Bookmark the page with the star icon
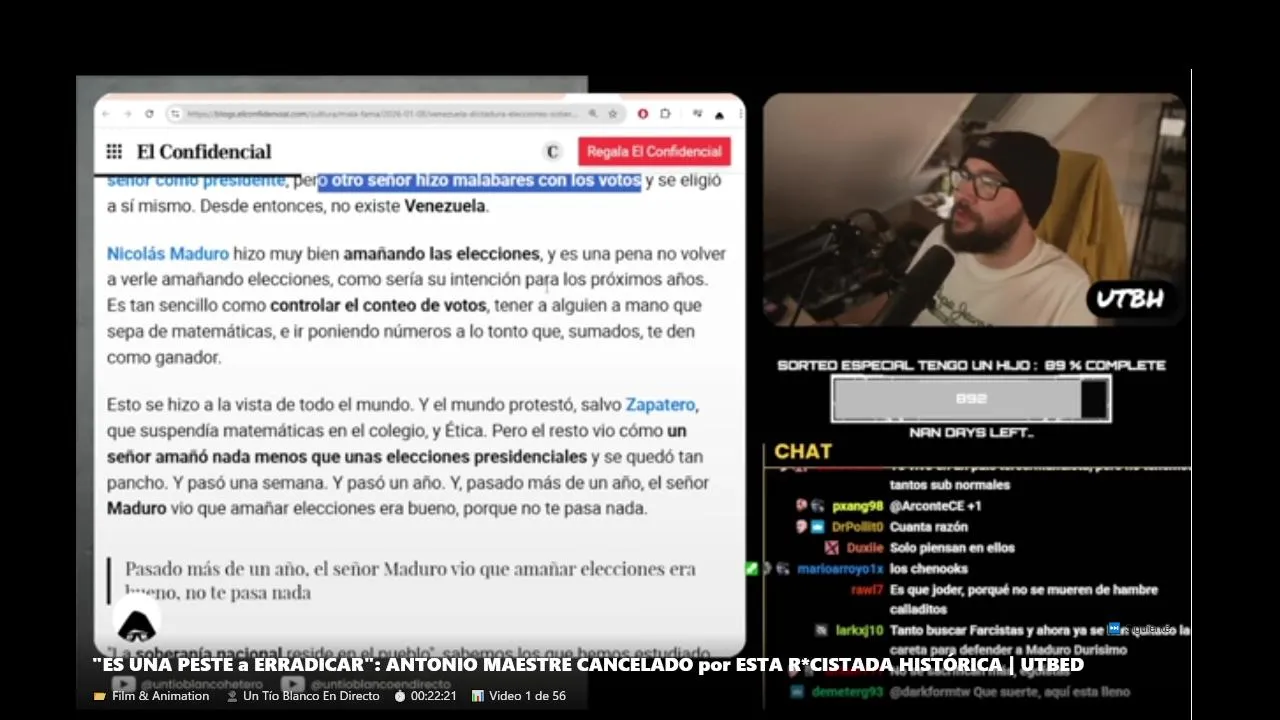This screenshot has width=1280, height=720. tap(613, 114)
